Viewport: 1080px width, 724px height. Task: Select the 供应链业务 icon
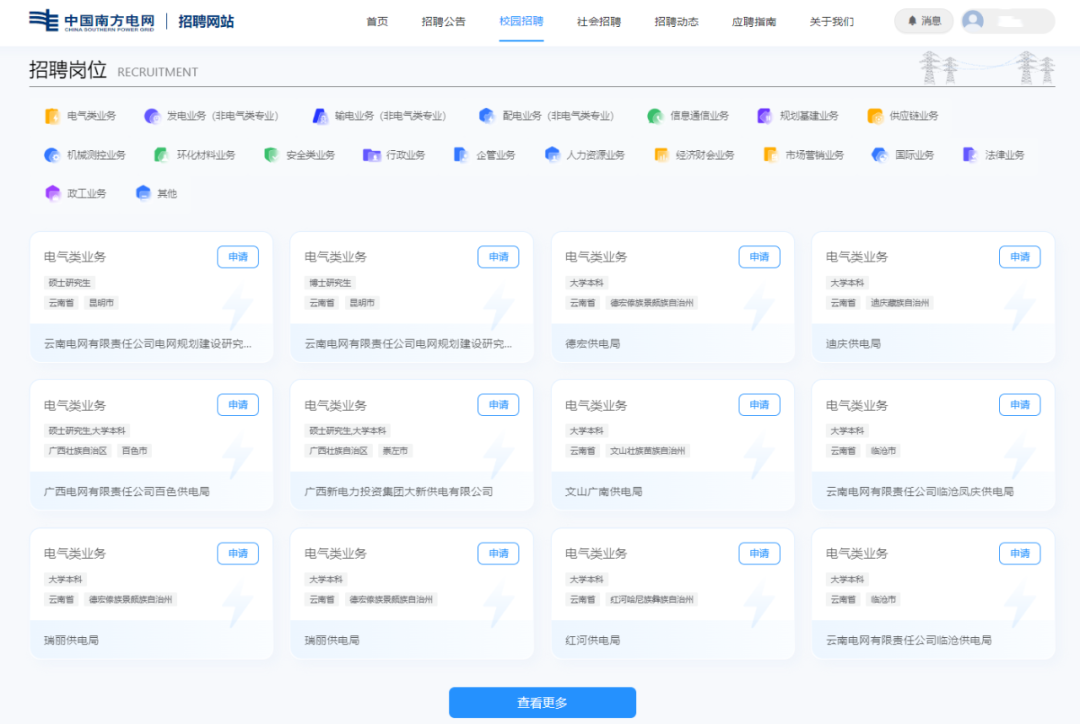[x=875, y=116]
